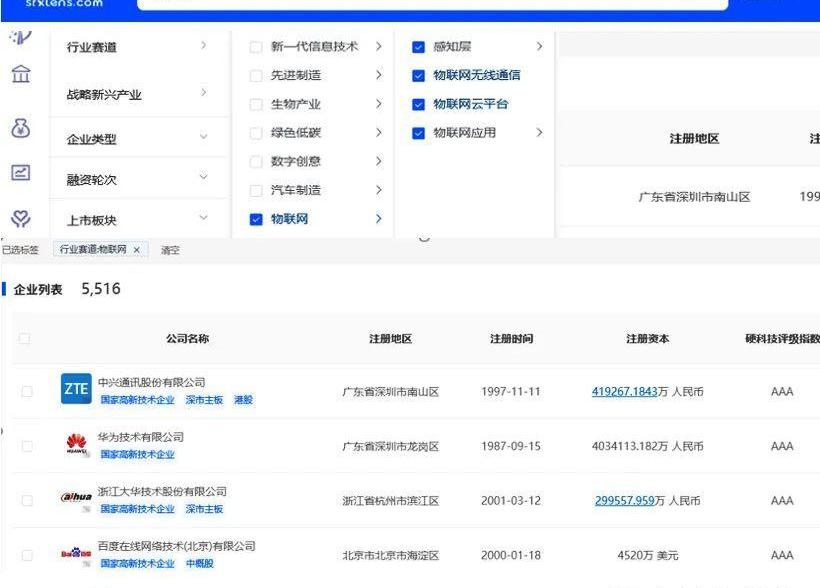Viewport: 820px width, 588px height.
Task: Check the 数字创意 checkbox
Action: [x=256, y=162]
